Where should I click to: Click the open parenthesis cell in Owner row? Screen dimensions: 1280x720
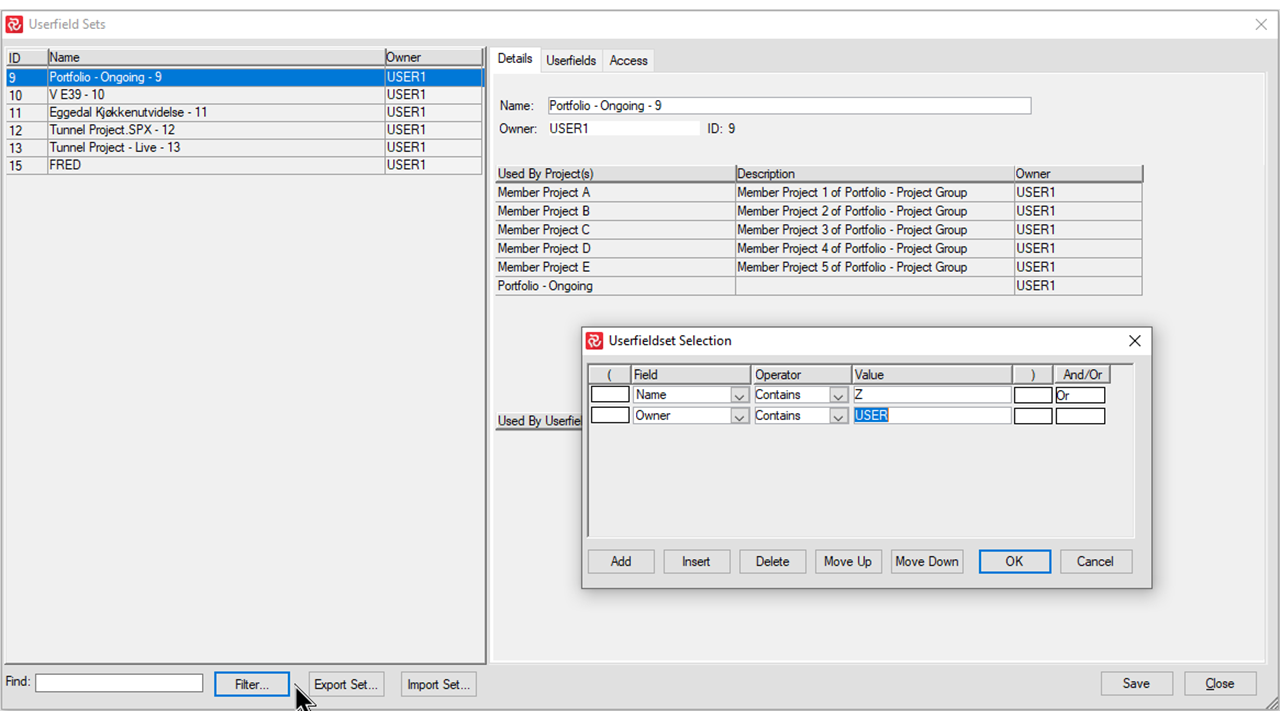tap(610, 416)
